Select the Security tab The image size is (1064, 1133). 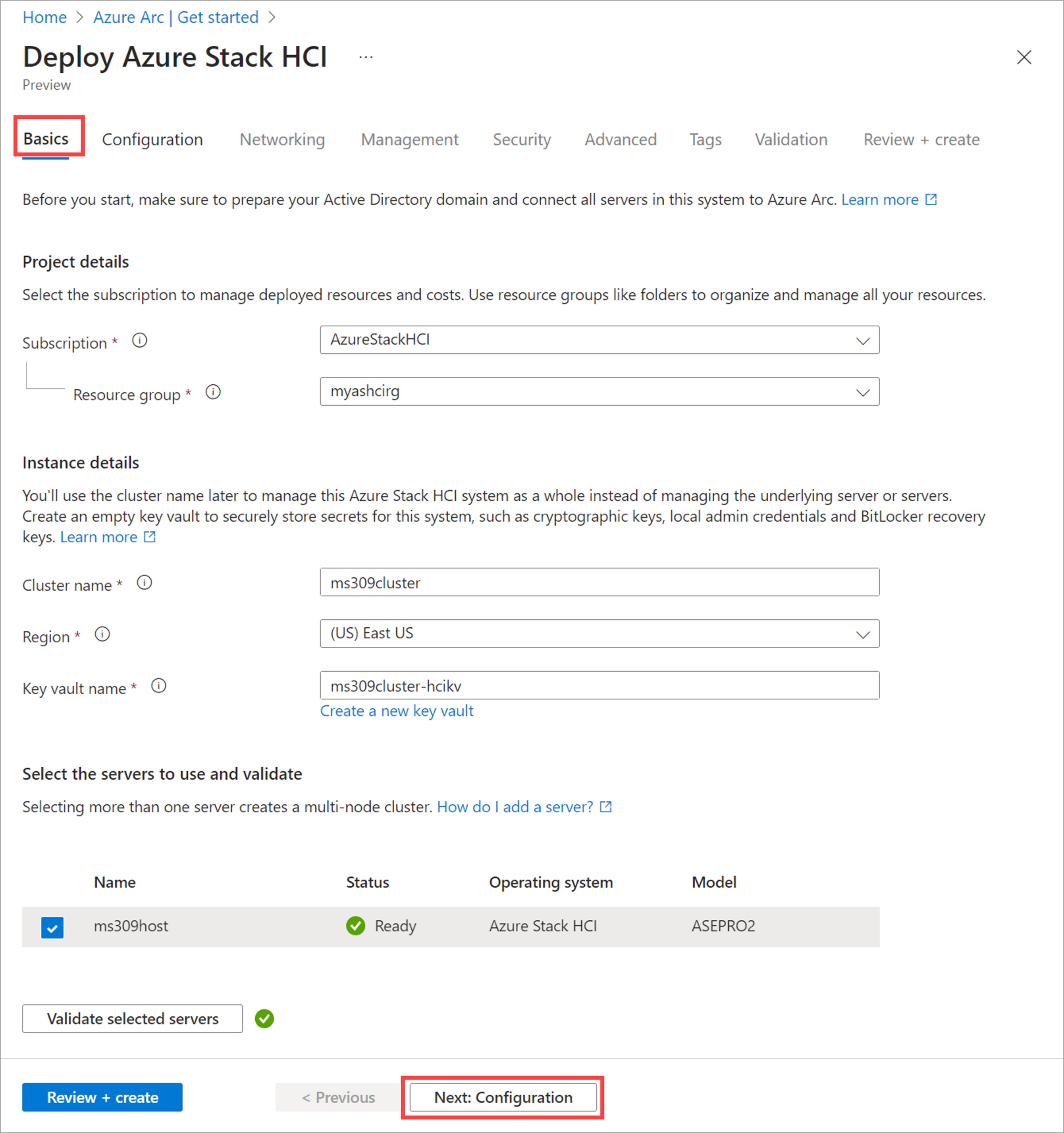[x=522, y=140]
